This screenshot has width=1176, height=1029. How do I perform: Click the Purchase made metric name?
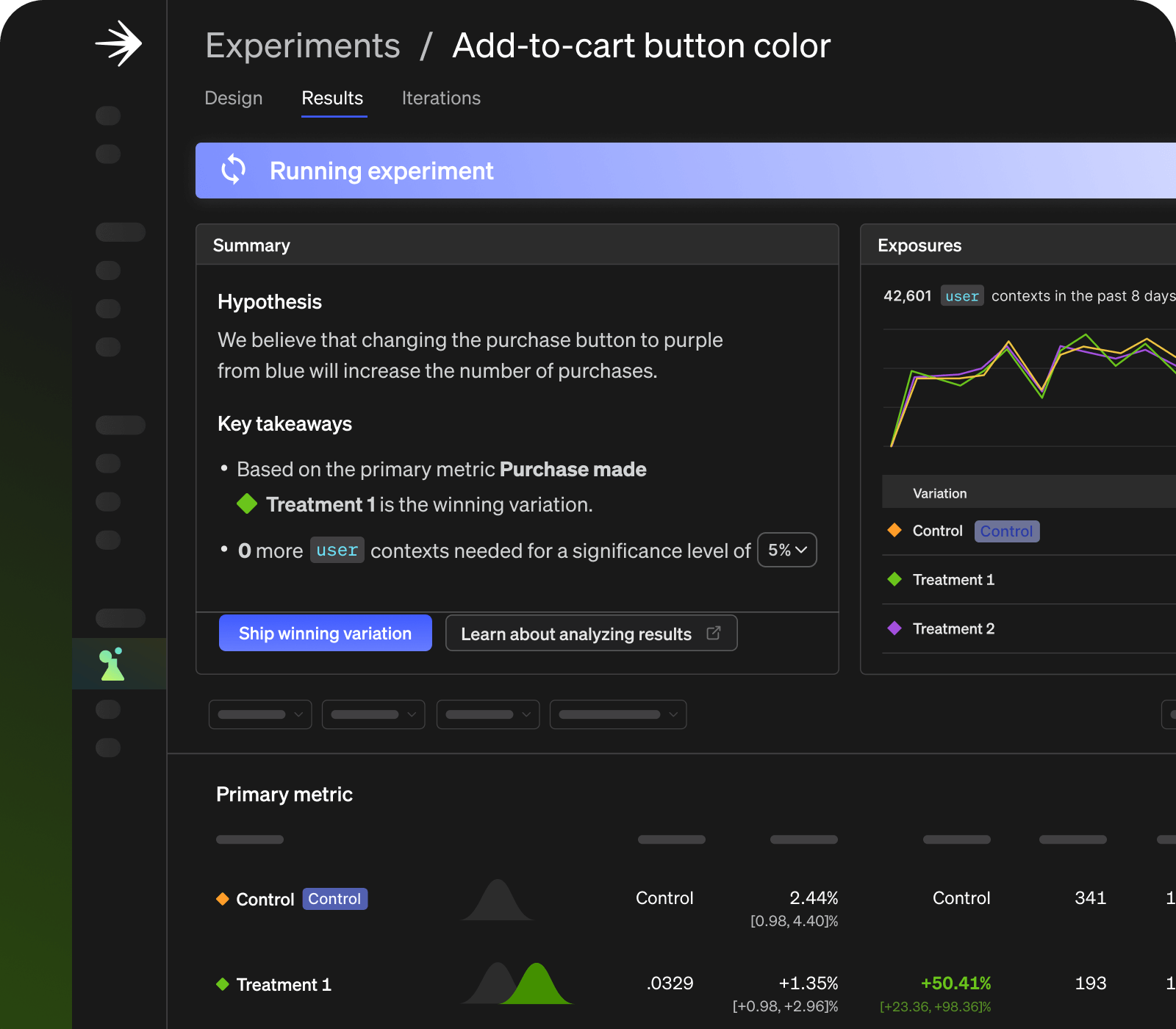pyautogui.click(x=573, y=469)
